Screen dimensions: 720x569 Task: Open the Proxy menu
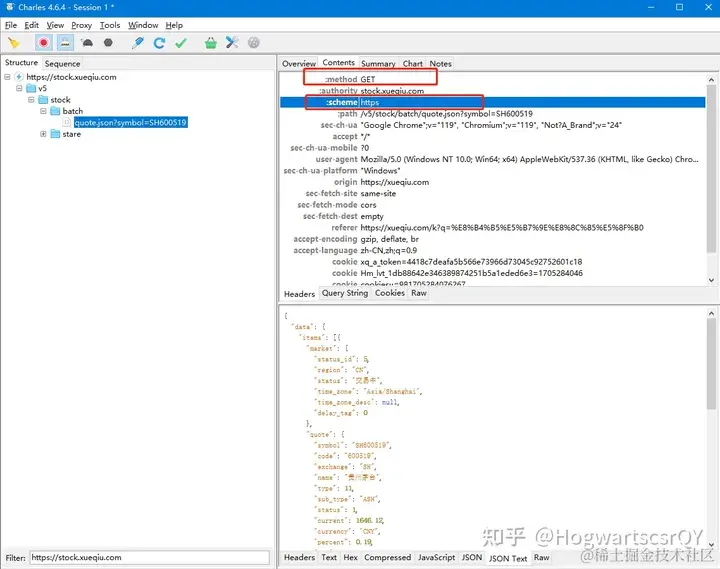[x=82, y=25]
